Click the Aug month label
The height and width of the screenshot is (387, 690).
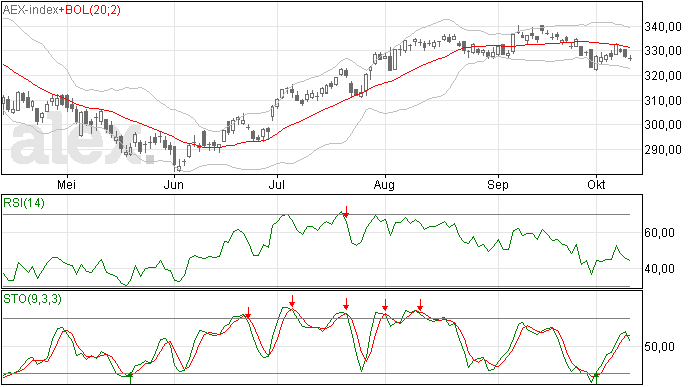click(384, 185)
